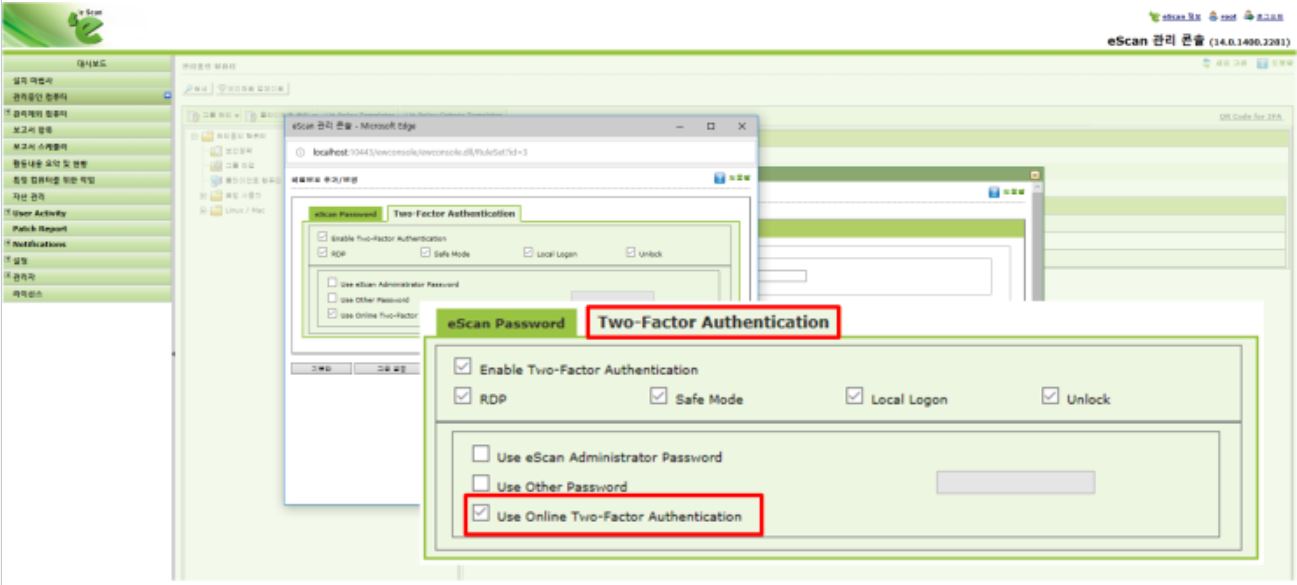Screen dimensions: 1297x585
Task: Select the Linux / Mac folder
Action: (232, 209)
